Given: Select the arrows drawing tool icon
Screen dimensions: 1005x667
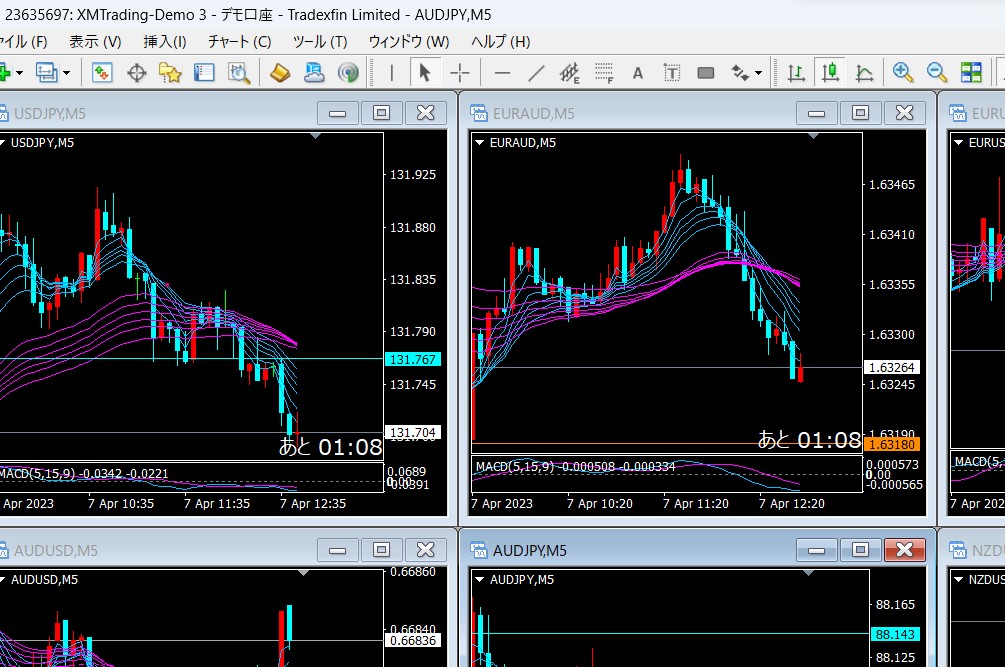Looking at the screenshot, I should click(740, 73).
